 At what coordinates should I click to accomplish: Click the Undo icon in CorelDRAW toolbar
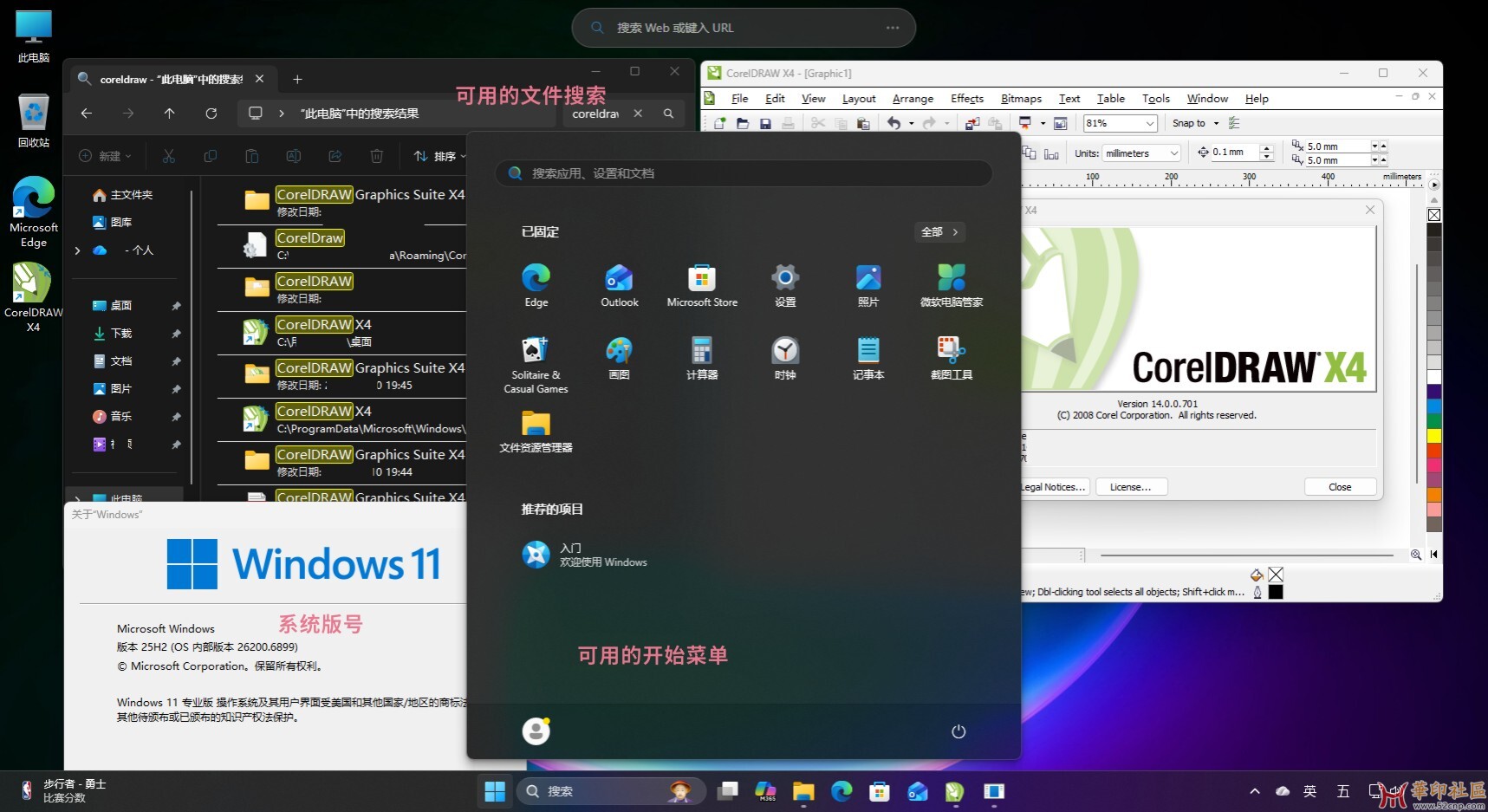click(895, 123)
